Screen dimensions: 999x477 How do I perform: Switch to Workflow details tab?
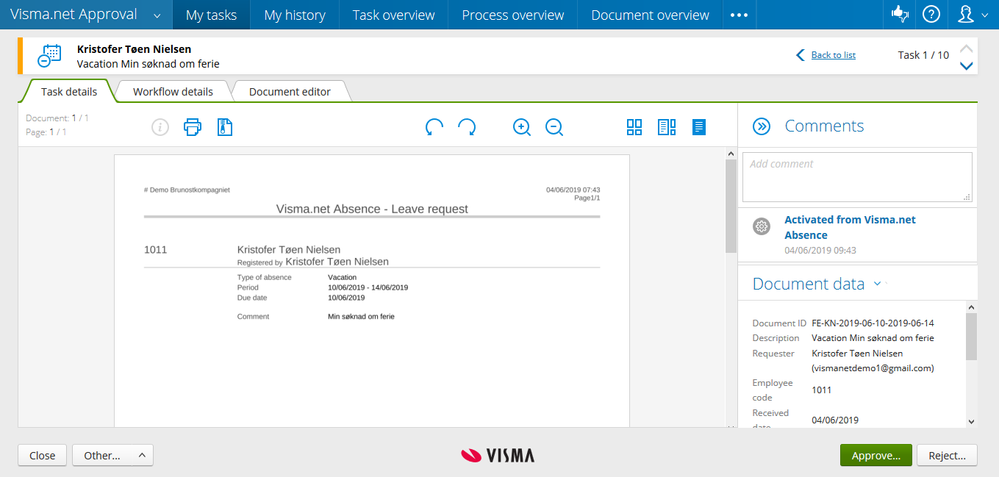tap(173, 91)
